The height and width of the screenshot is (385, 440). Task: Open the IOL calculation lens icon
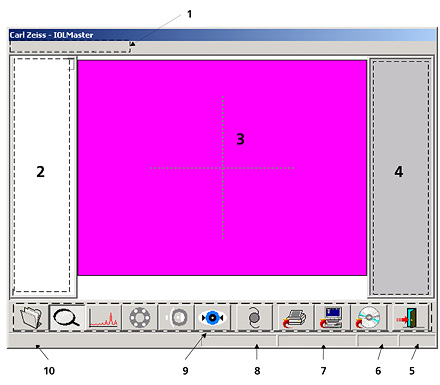click(254, 318)
